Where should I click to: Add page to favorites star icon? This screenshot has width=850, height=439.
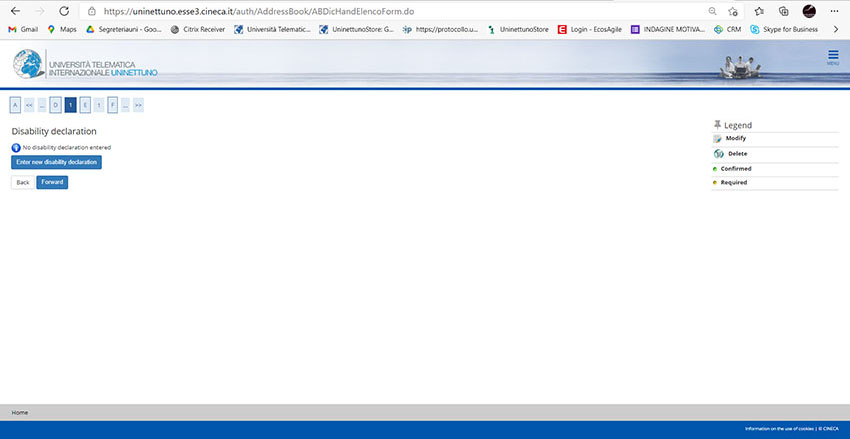point(734,11)
